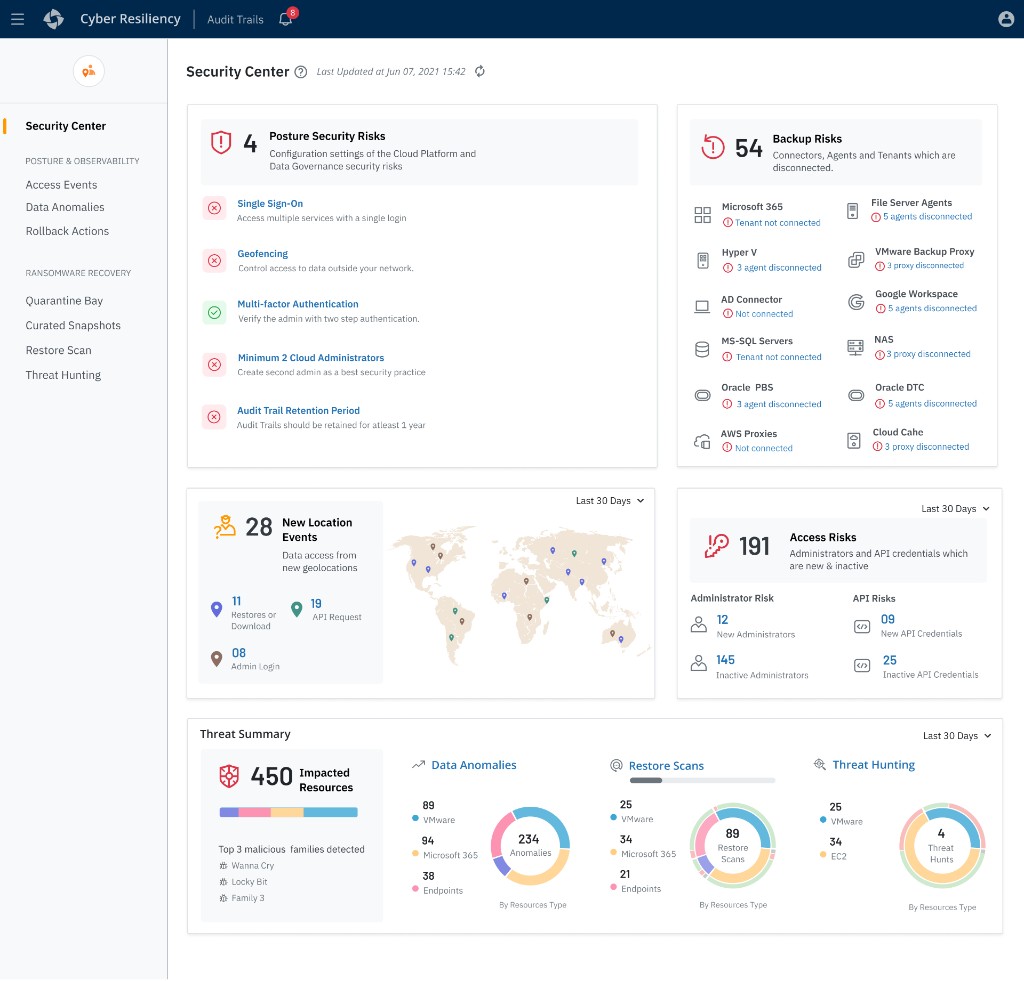Viewport: 1024px width, 981px height.
Task: Click the Backup Risks clock icon
Action: click(x=712, y=146)
